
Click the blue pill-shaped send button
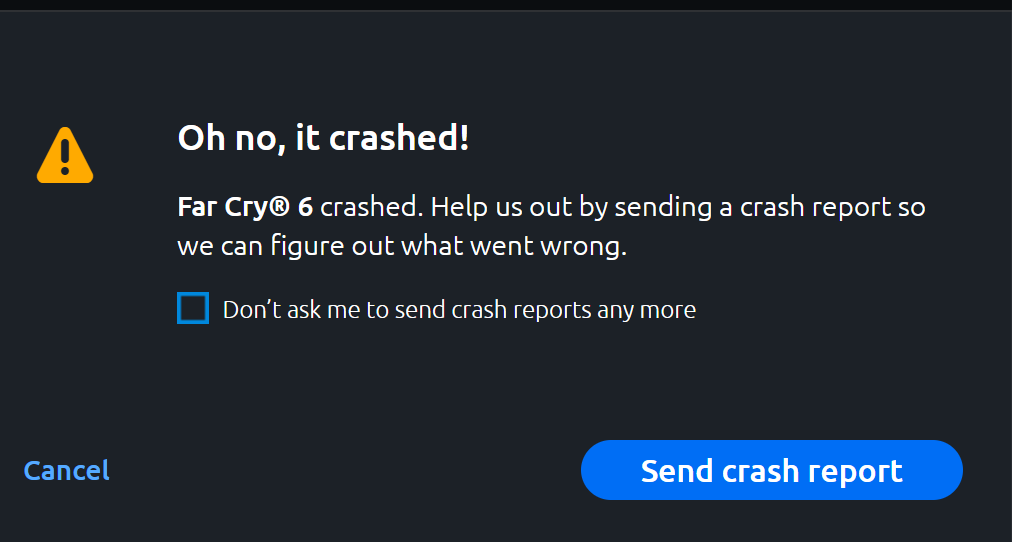pyautogui.click(x=771, y=470)
